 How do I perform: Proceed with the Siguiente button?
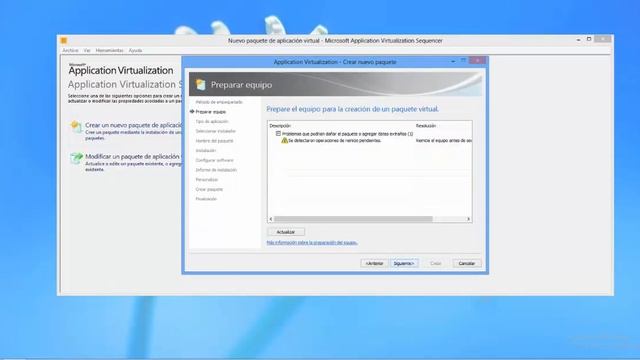click(404, 263)
